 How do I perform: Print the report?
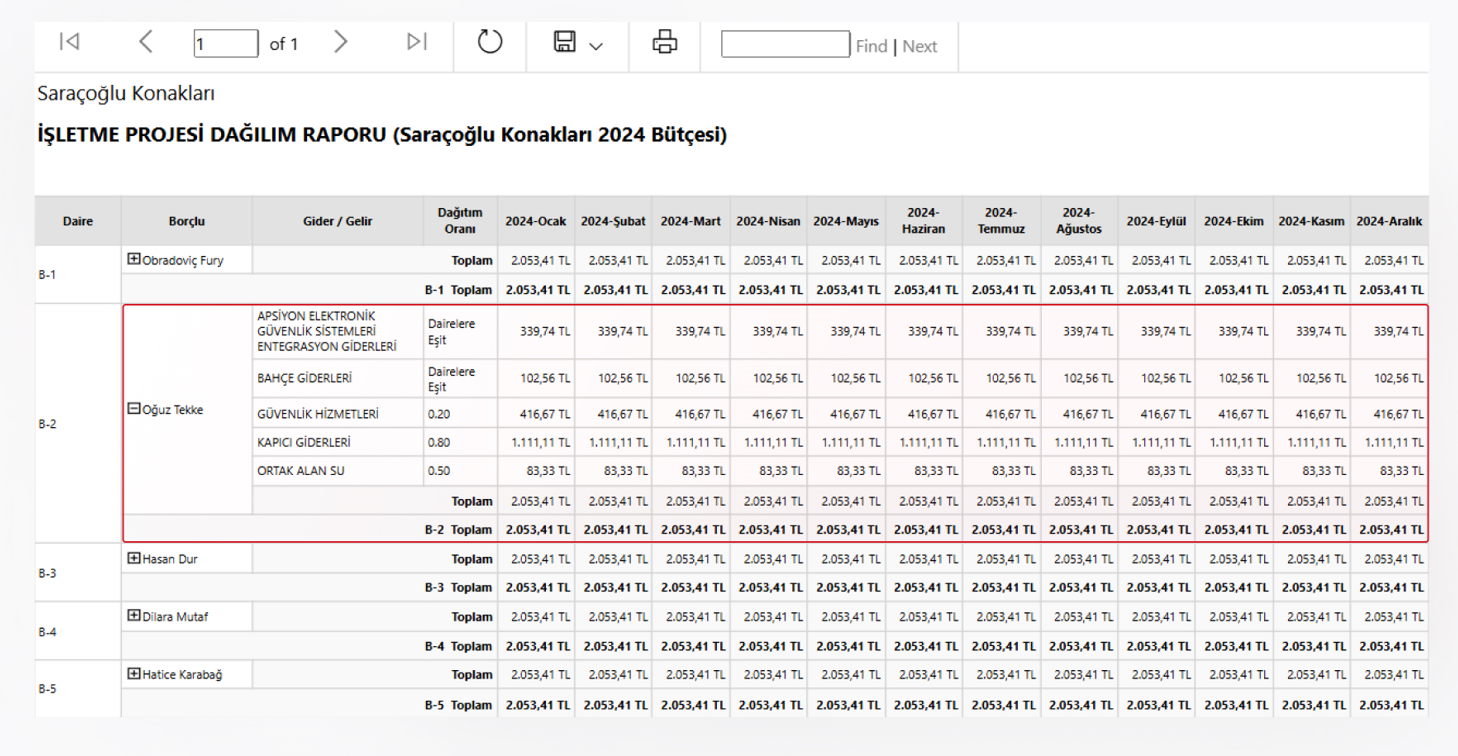point(665,42)
